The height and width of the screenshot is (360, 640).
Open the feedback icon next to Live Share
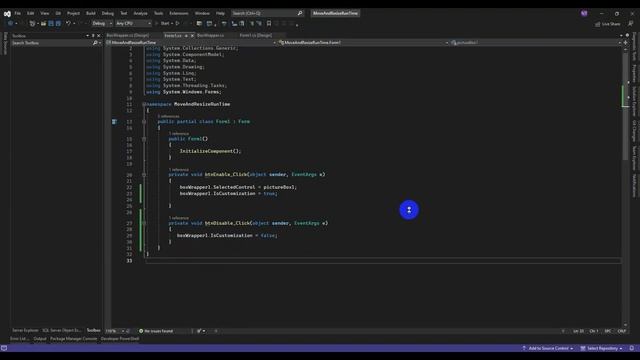click(x=631, y=24)
